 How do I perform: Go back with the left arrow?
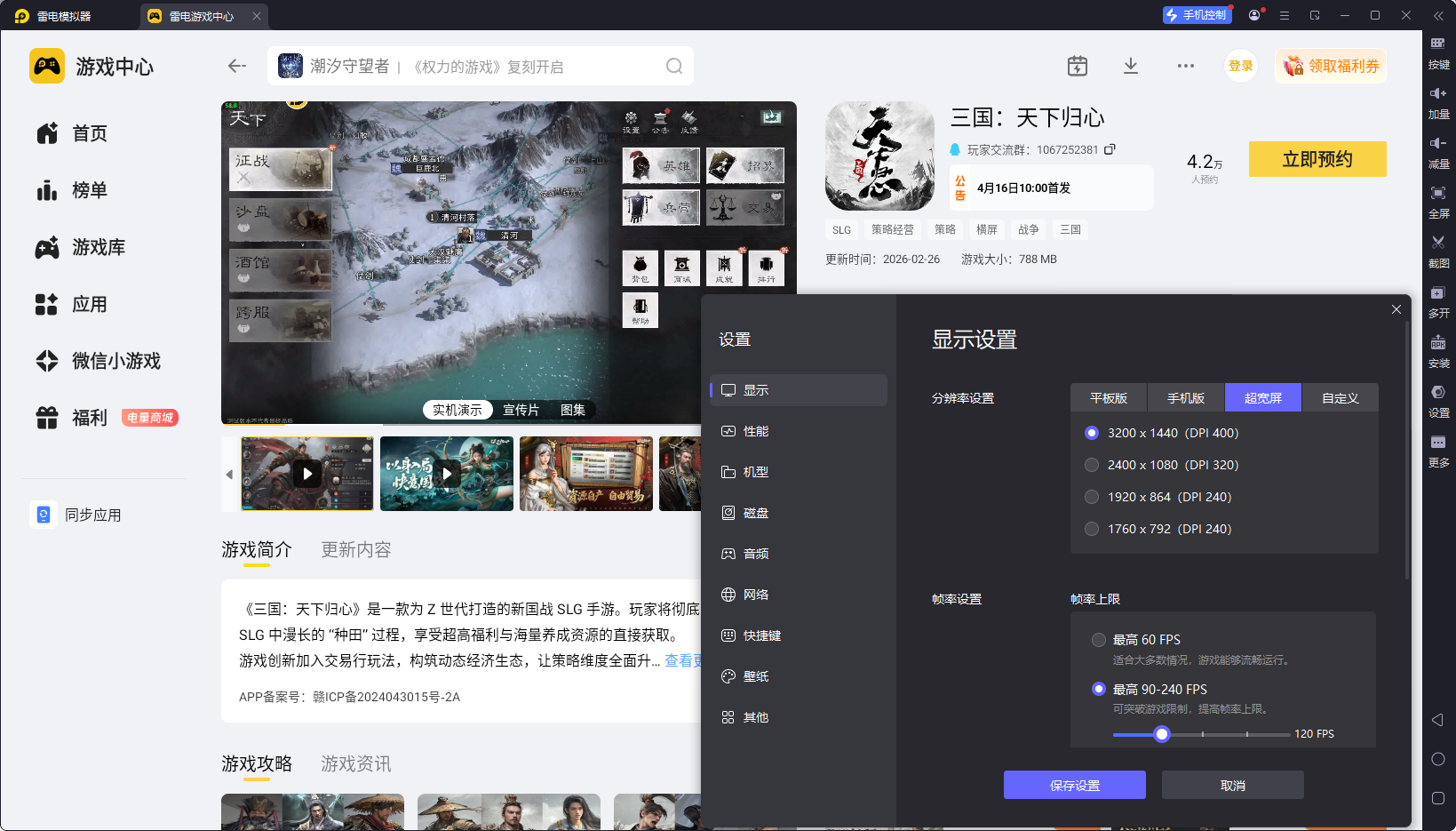click(236, 66)
